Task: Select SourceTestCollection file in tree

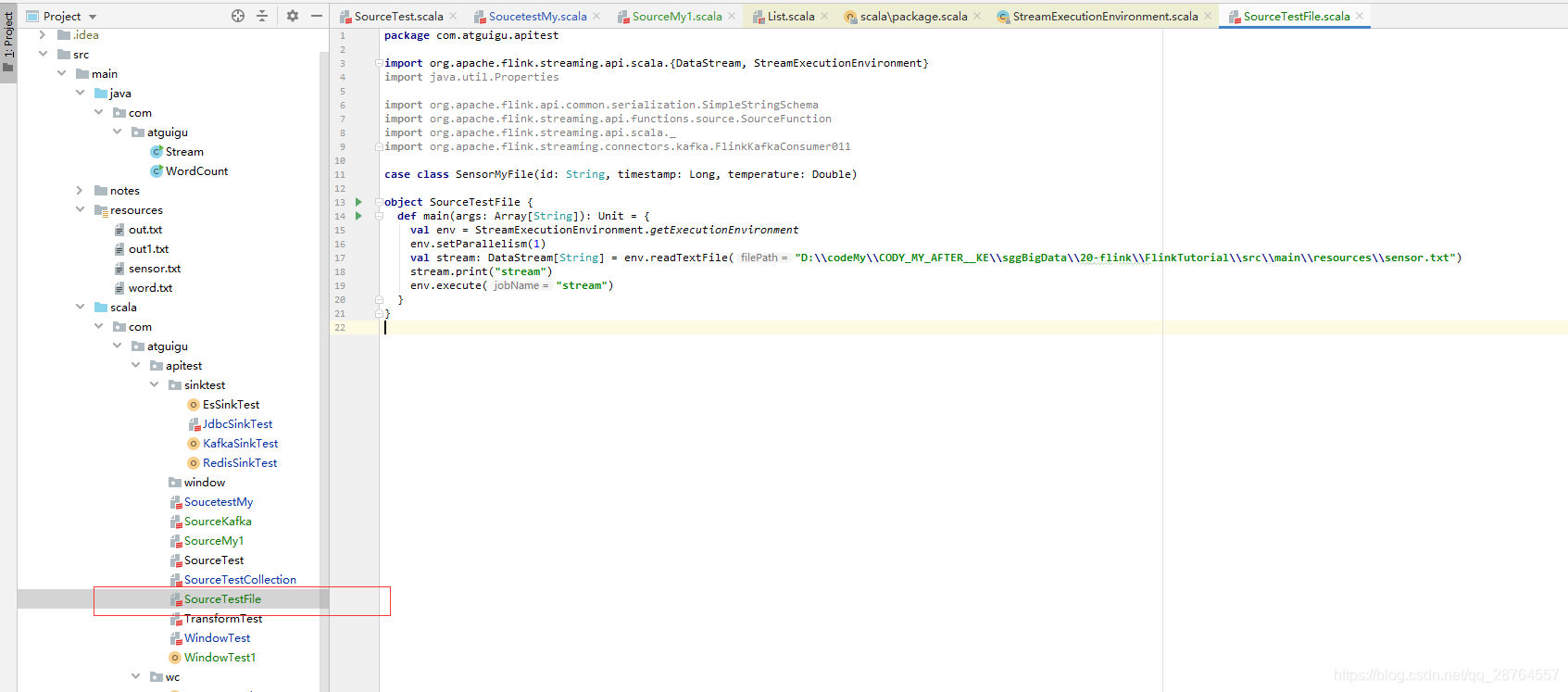Action: point(240,580)
